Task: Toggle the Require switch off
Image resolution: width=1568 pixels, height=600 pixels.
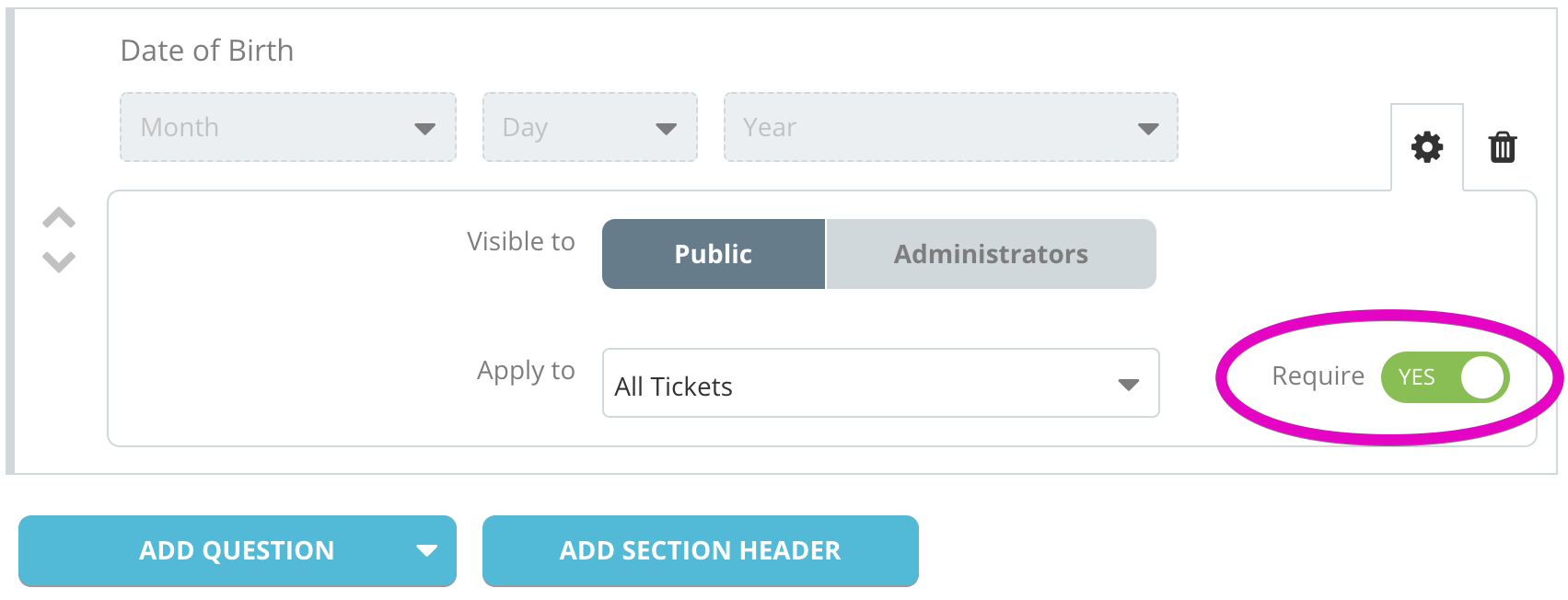Action: (x=1445, y=377)
